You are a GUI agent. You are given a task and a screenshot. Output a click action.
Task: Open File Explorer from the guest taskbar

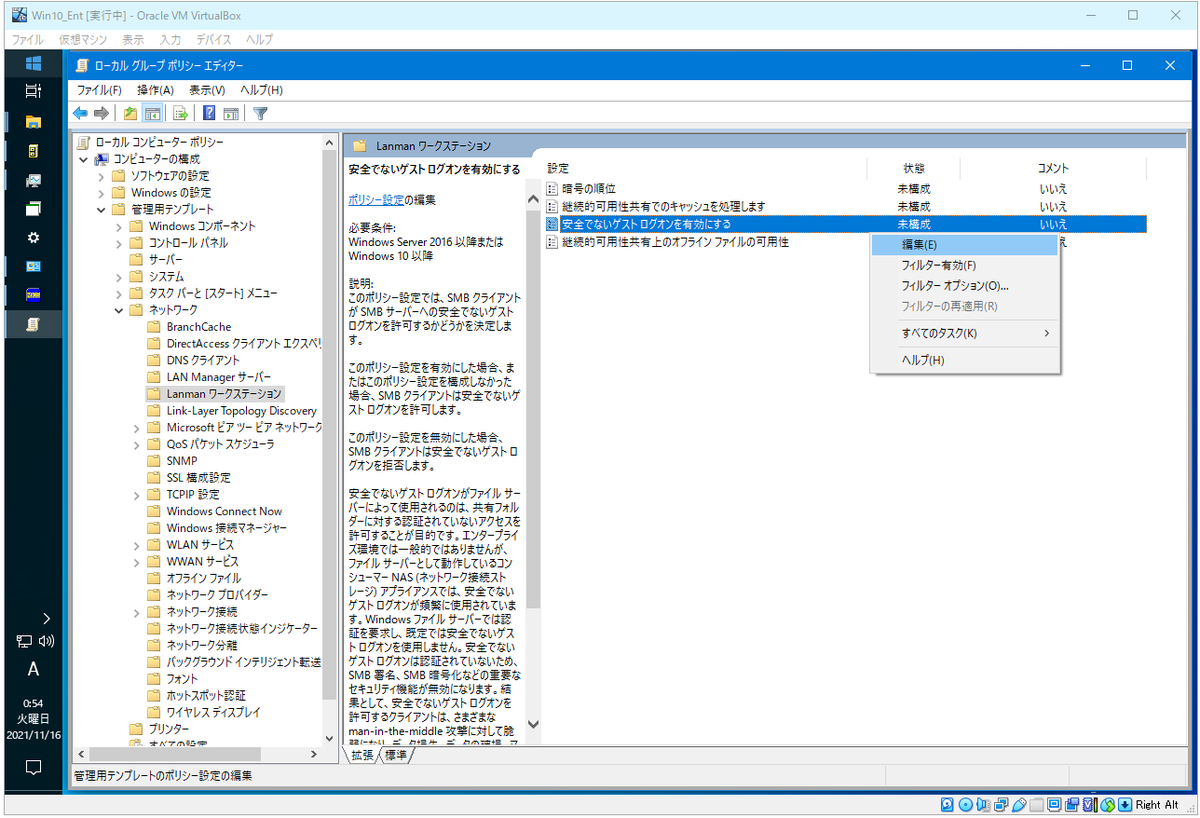click(33, 121)
